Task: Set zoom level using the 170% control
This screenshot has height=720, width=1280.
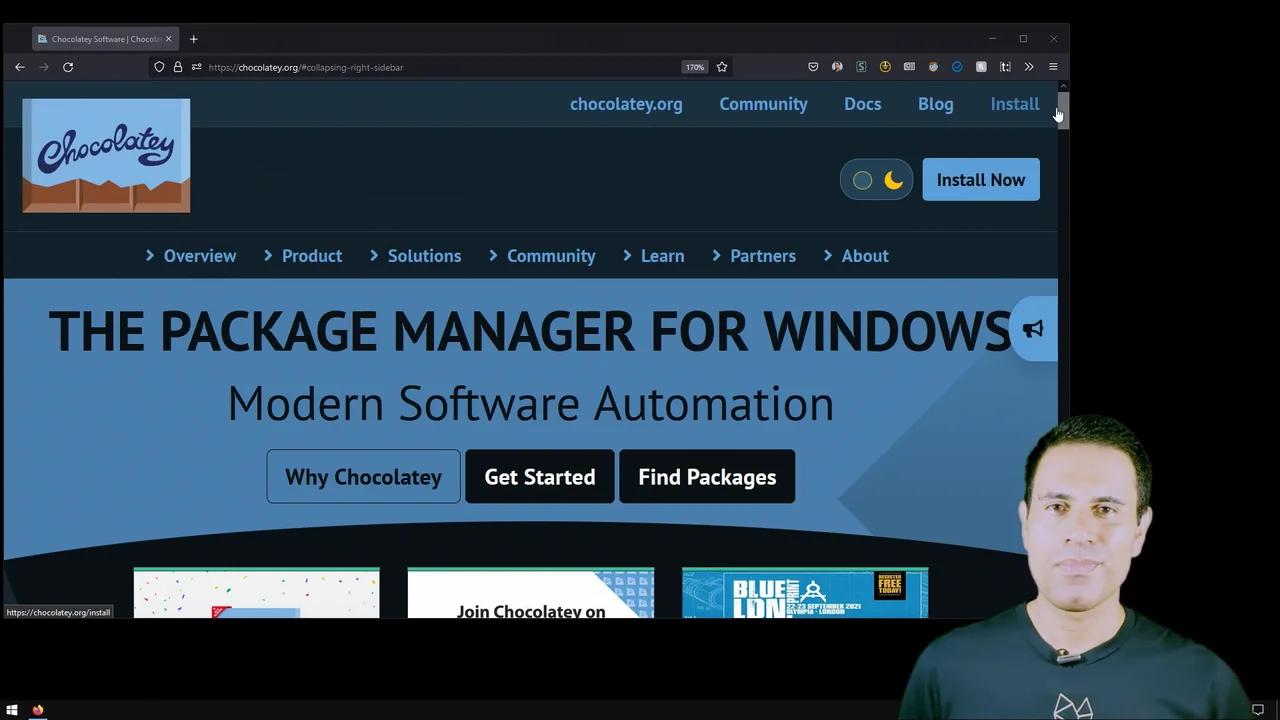Action: 694,67
